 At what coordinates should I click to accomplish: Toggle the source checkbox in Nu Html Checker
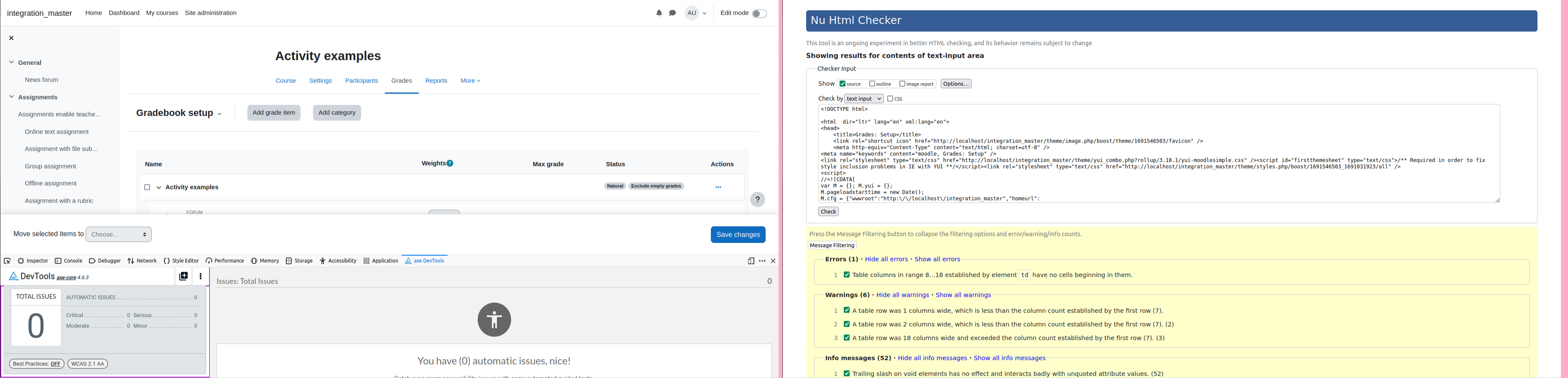point(843,84)
